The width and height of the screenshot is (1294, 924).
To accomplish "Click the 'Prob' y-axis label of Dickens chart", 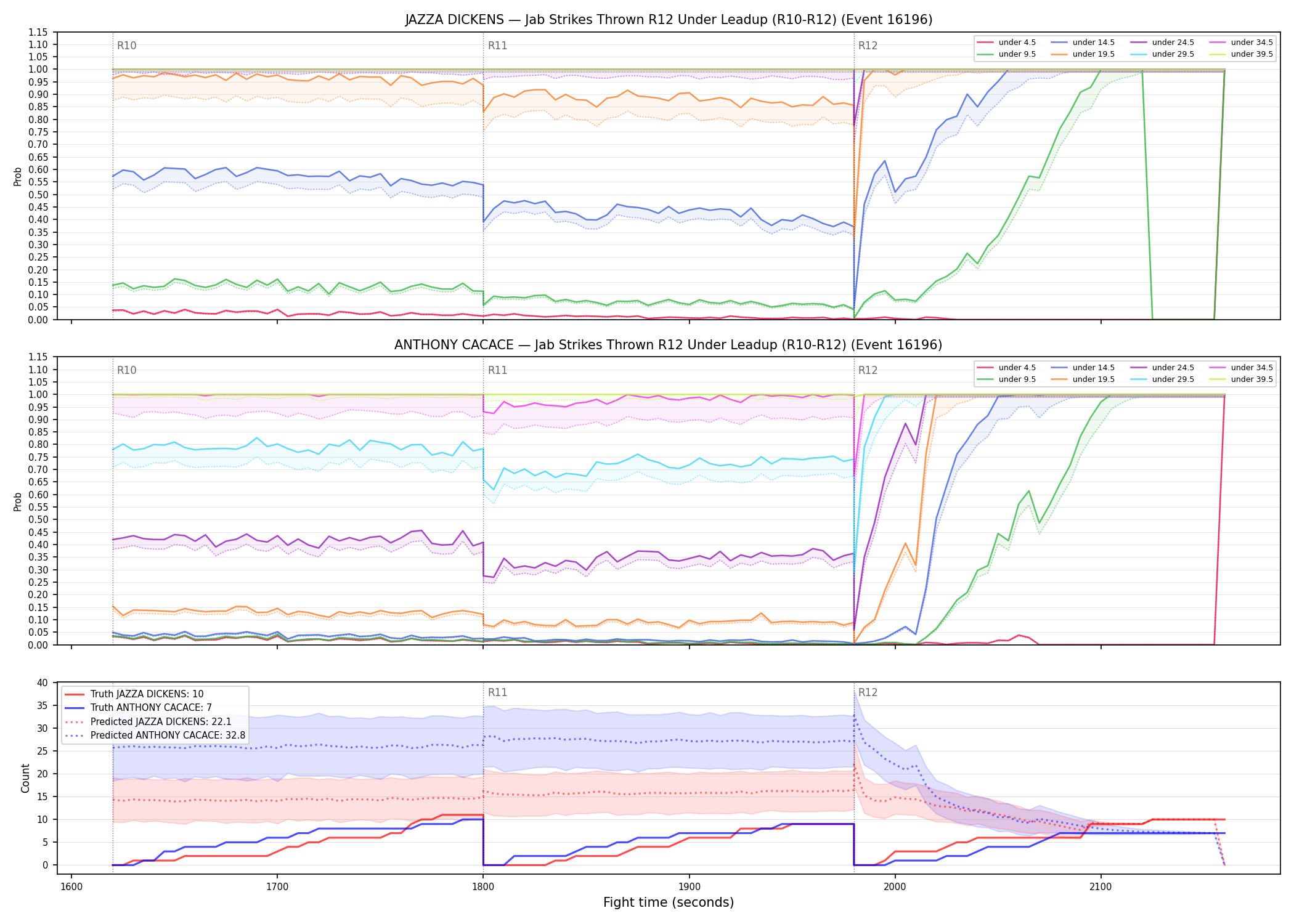I will click(x=18, y=176).
